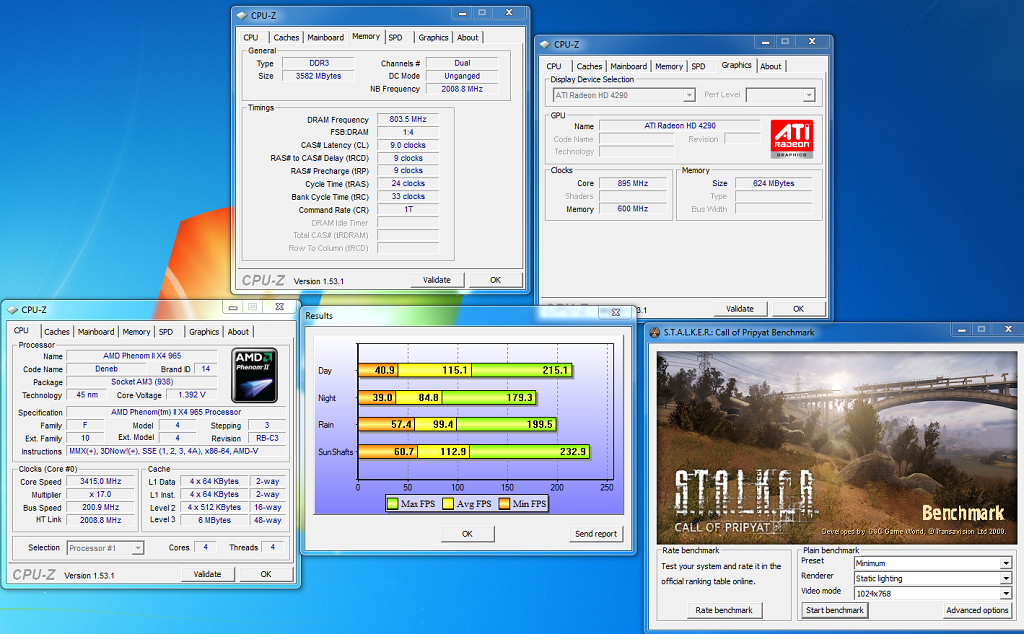The height and width of the screenshot is (634, 1024).
Task: Switch to the SPD tab in Memory window
Action: tap(395, 38)
